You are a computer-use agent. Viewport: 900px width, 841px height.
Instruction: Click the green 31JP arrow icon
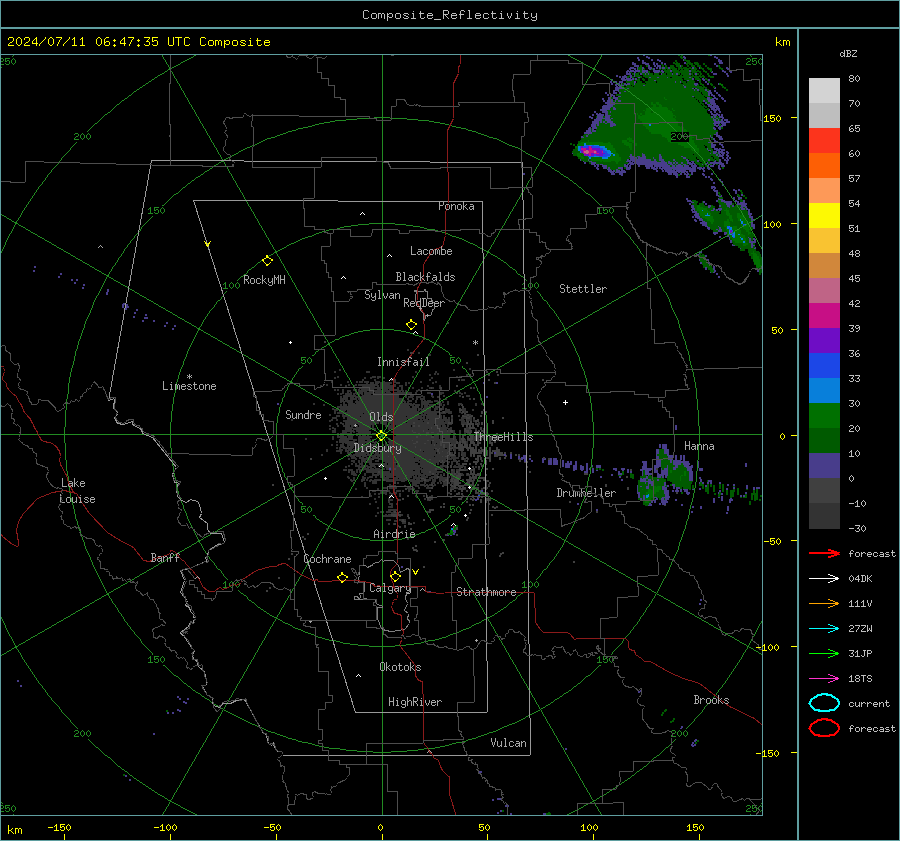click(x=824, y=653)
